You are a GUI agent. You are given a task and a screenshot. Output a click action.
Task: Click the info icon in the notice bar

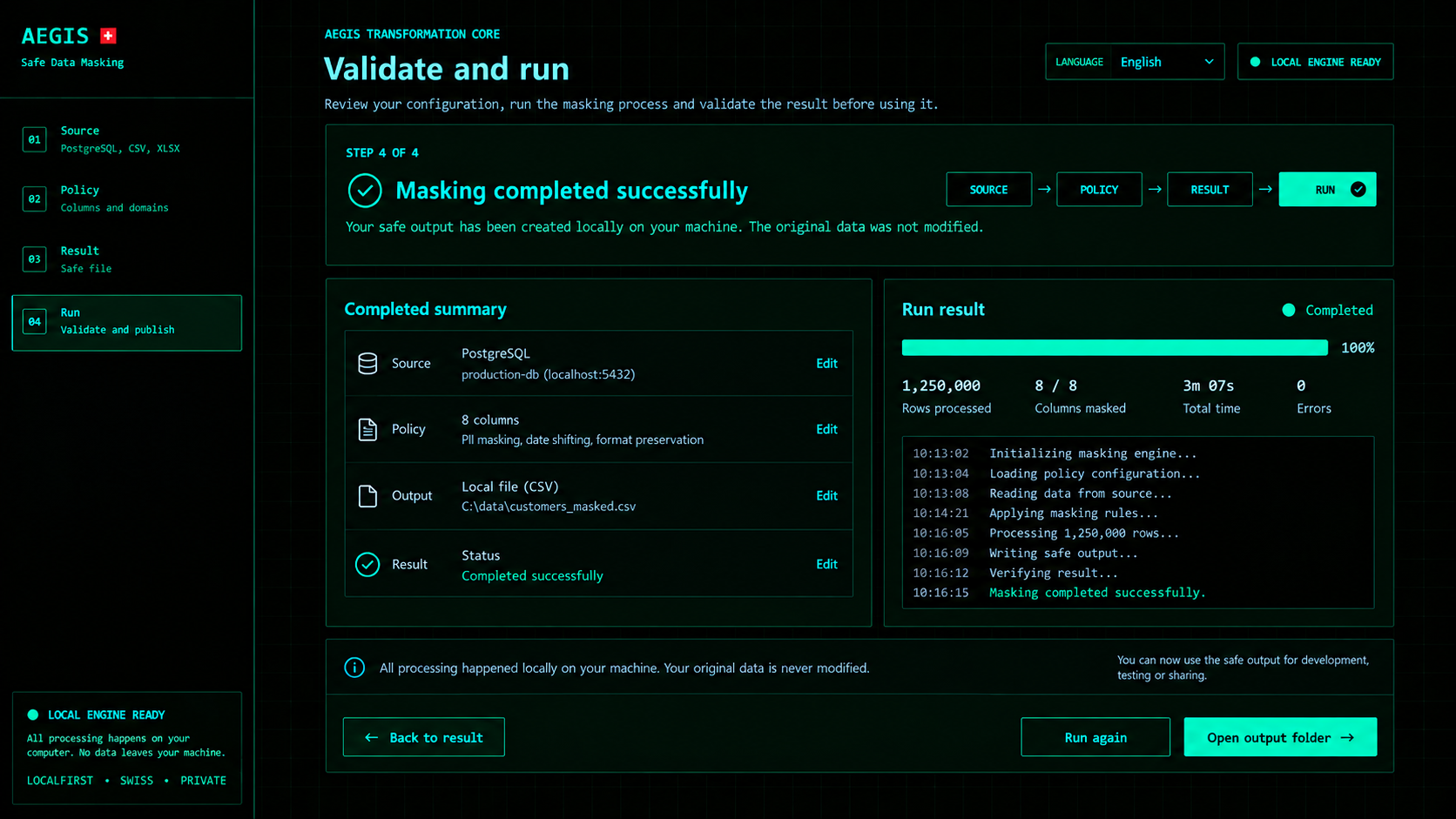pyautogui.click(x=354, y=668)
